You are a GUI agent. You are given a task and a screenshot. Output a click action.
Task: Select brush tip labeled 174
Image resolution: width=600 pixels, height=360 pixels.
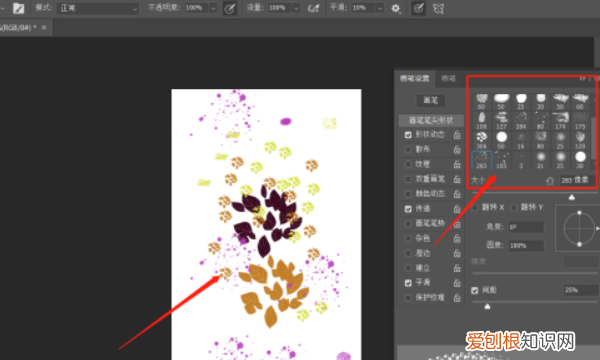pos(560,121)
